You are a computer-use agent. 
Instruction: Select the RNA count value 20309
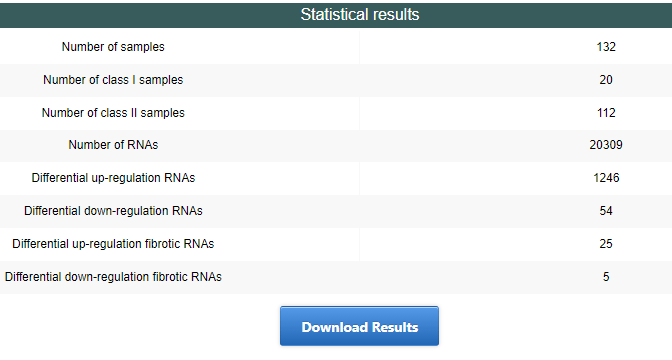click(606, 145)
